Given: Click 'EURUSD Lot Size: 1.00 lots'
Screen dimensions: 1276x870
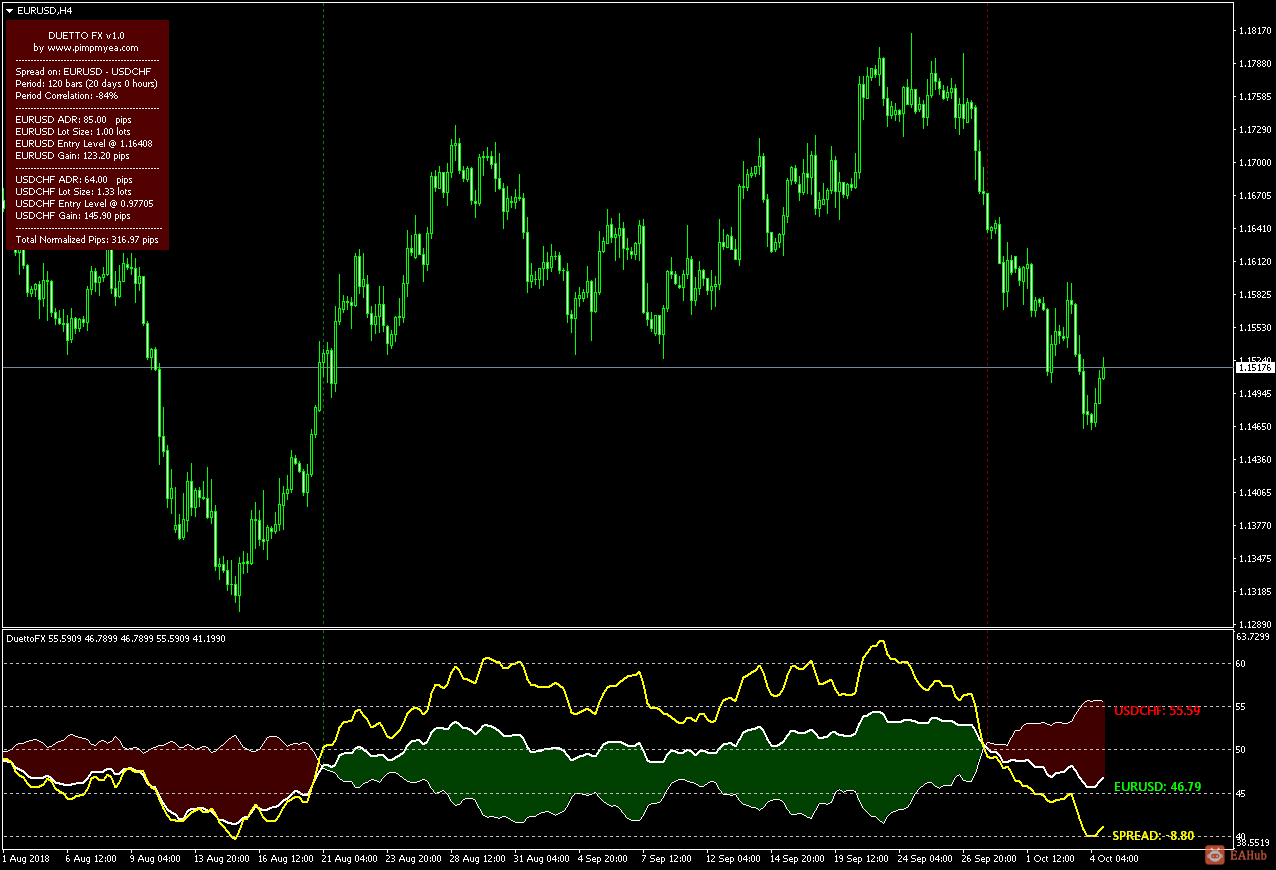Looking at the screenshot, I should [x=73, y=132].
